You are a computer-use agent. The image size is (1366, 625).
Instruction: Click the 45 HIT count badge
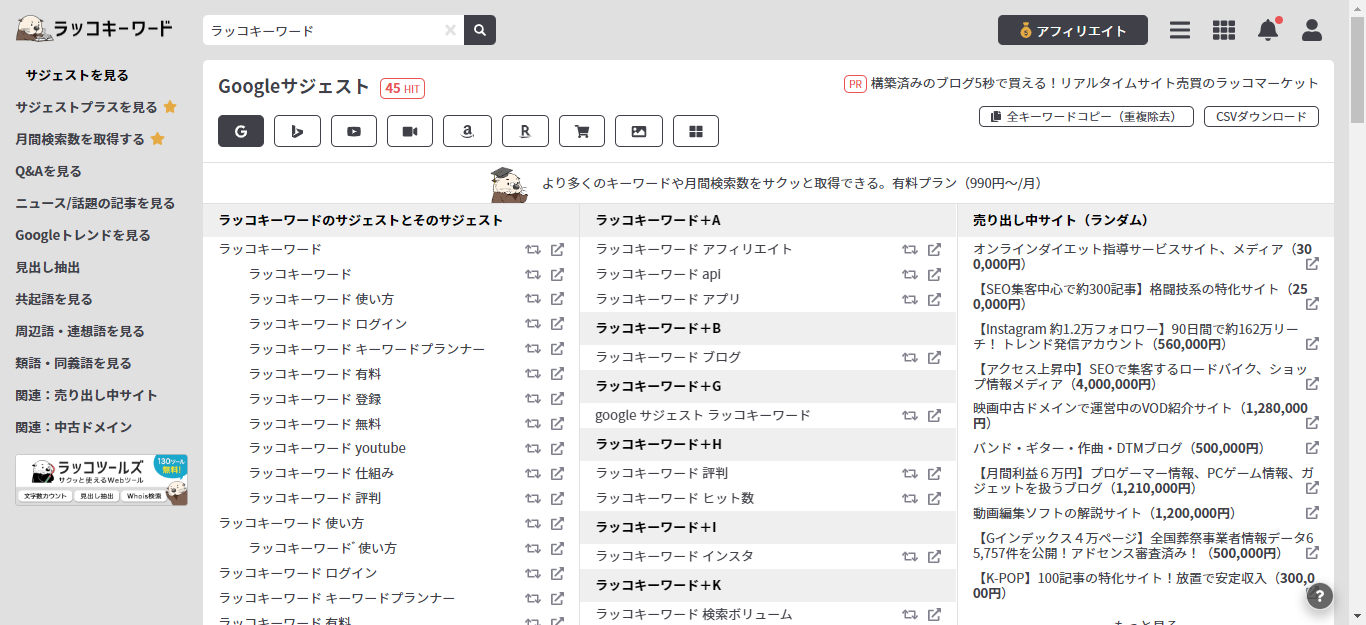click(x=402, y=88)
